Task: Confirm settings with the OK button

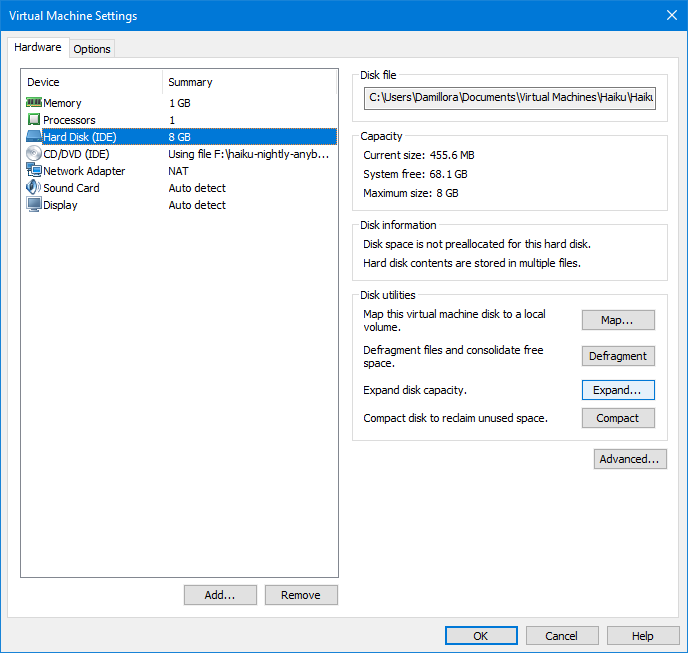Action: point(481,636)
